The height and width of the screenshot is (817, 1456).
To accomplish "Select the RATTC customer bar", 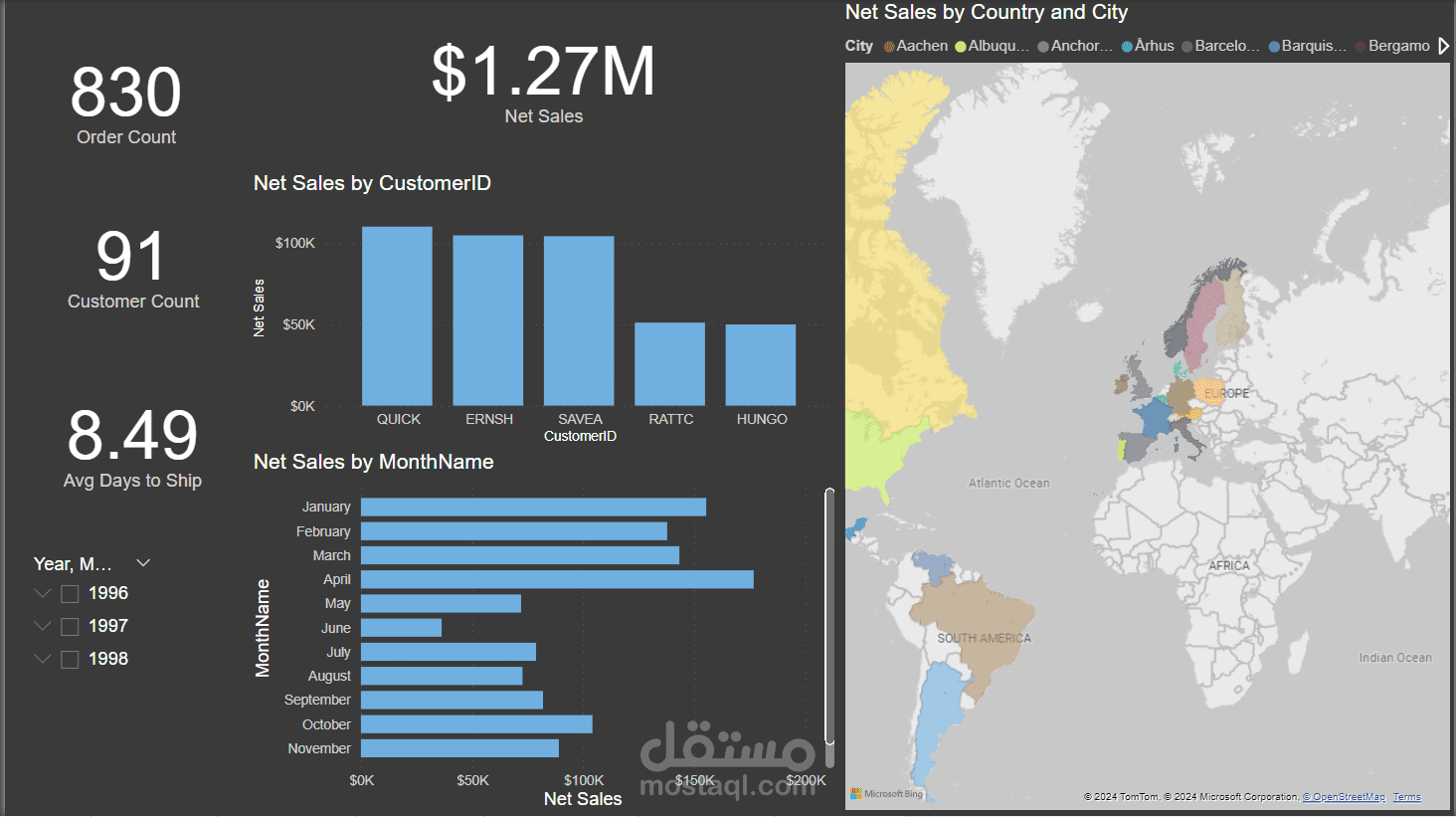I will 669,364.
